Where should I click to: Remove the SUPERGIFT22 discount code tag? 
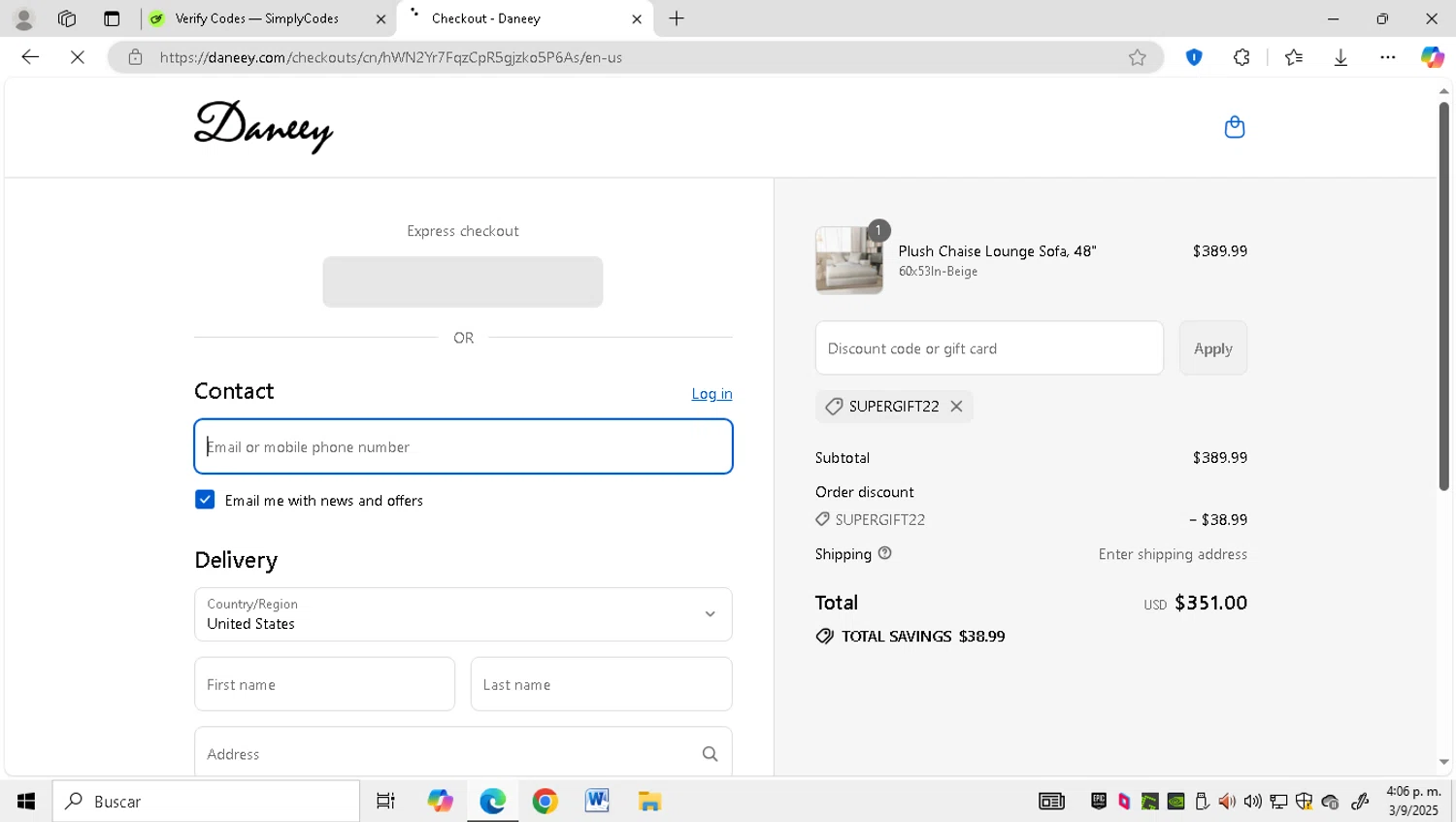956,407
